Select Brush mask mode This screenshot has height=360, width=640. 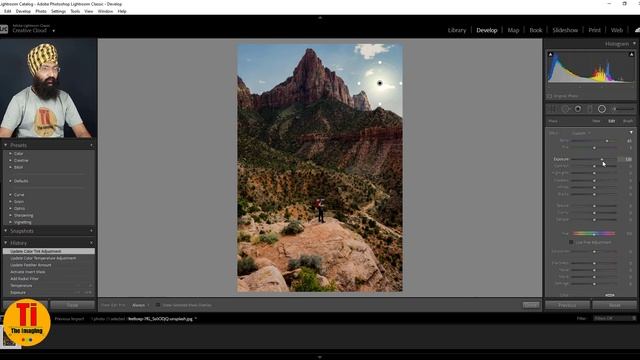click(x=628, y=121)
